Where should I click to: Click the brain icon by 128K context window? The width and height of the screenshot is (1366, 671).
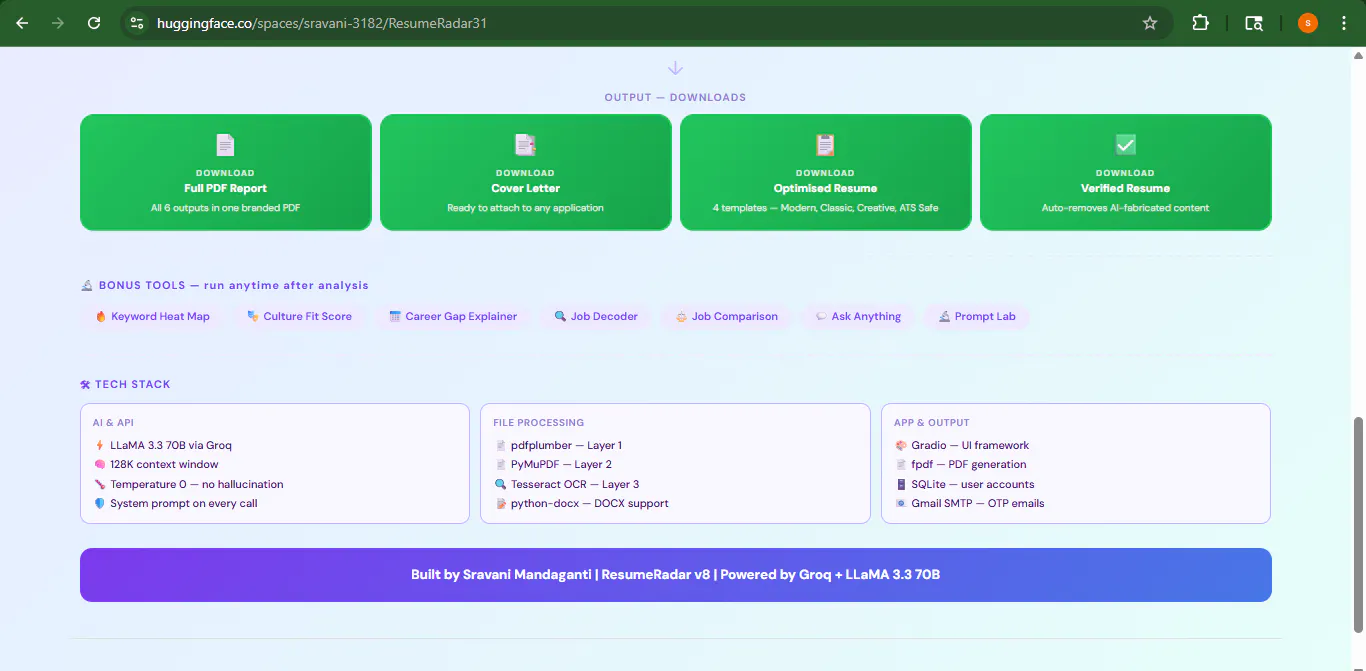(x=100, y=464)
